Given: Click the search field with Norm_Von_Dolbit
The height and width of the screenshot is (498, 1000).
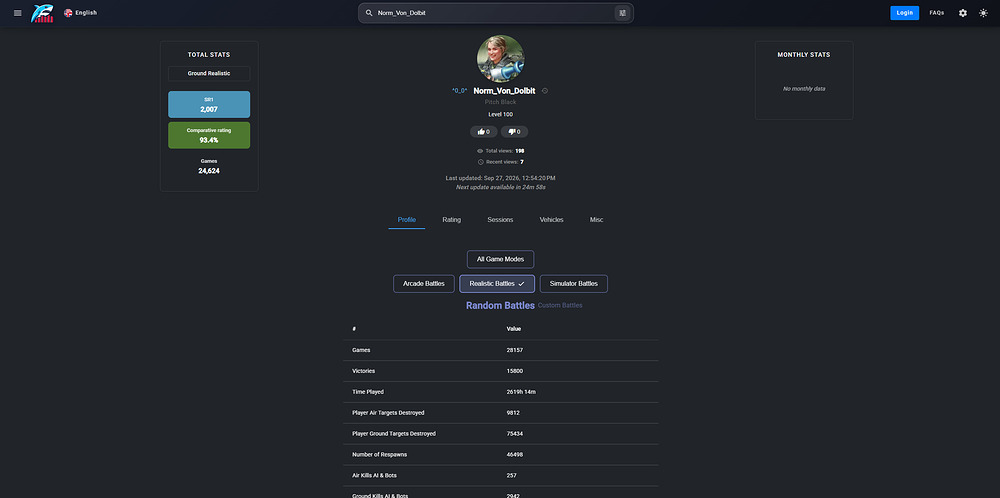Looking at the screenshot, I should point(494,13).
